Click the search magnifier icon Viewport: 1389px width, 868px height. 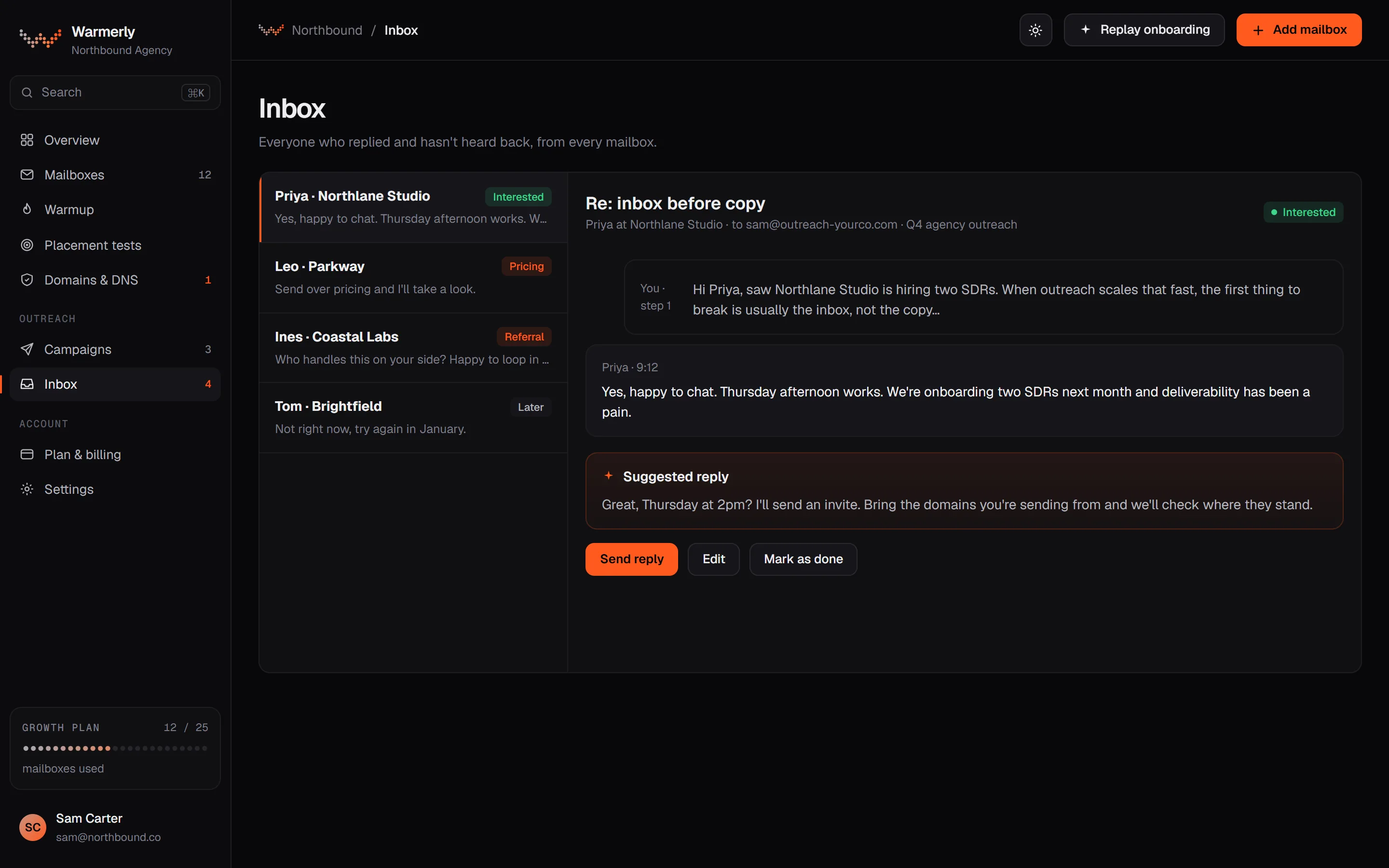(x=27, y=93)
